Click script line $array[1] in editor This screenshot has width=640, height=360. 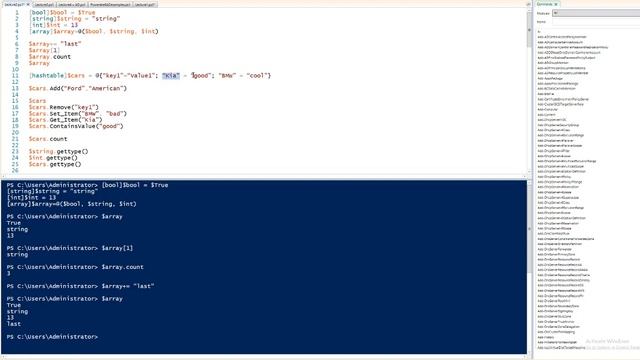(x=44, y=50)
